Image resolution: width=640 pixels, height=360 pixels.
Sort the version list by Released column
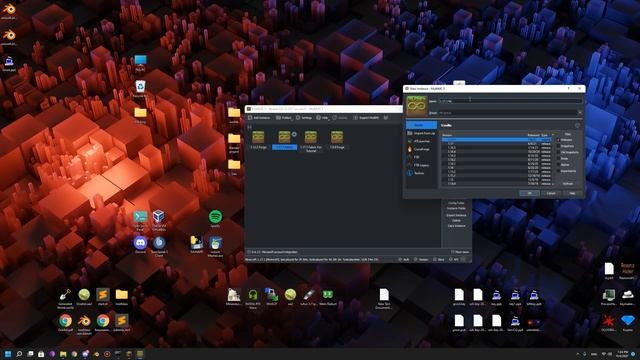pos(533,135)
